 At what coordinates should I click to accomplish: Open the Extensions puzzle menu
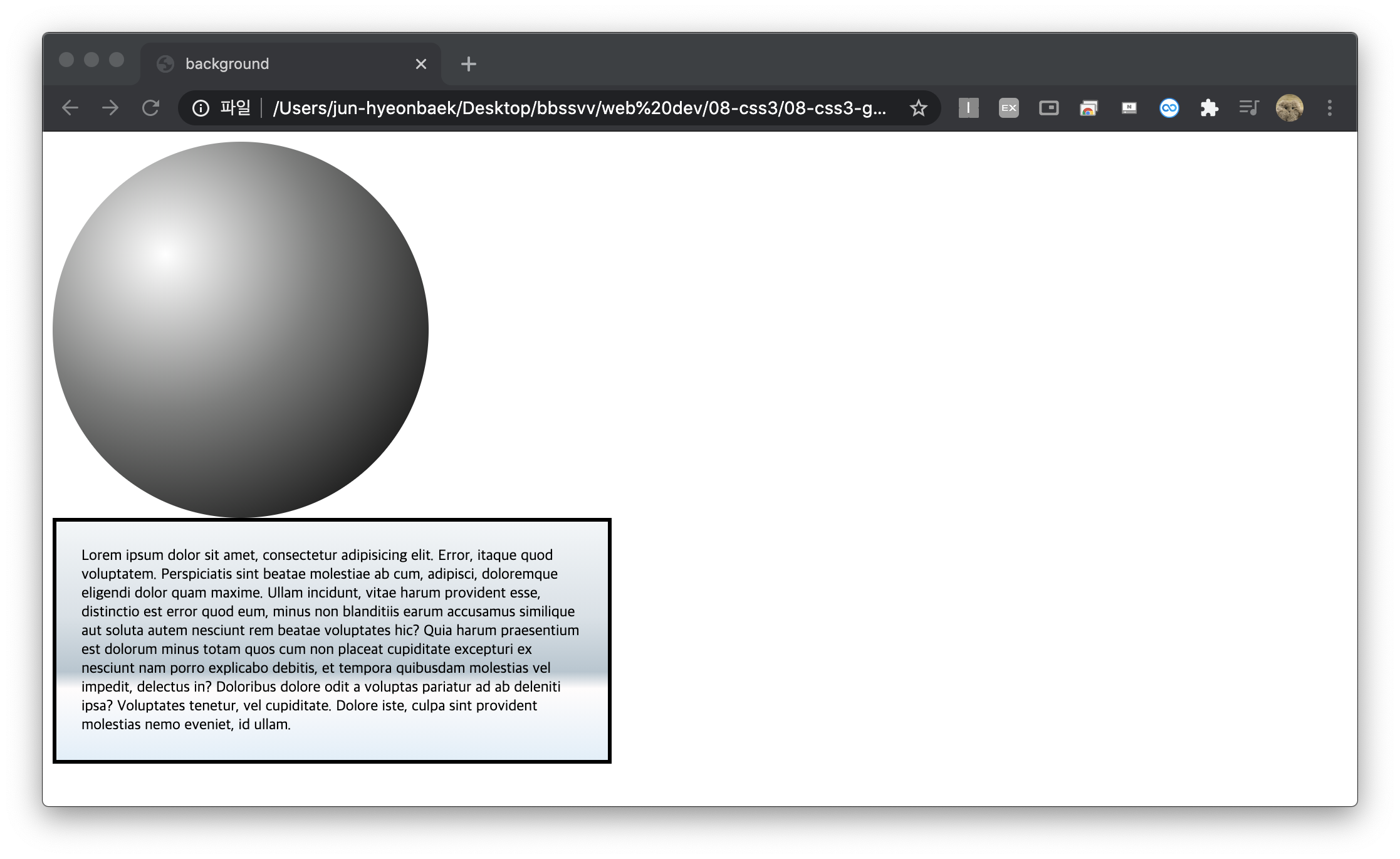(x=1209, y=108)
